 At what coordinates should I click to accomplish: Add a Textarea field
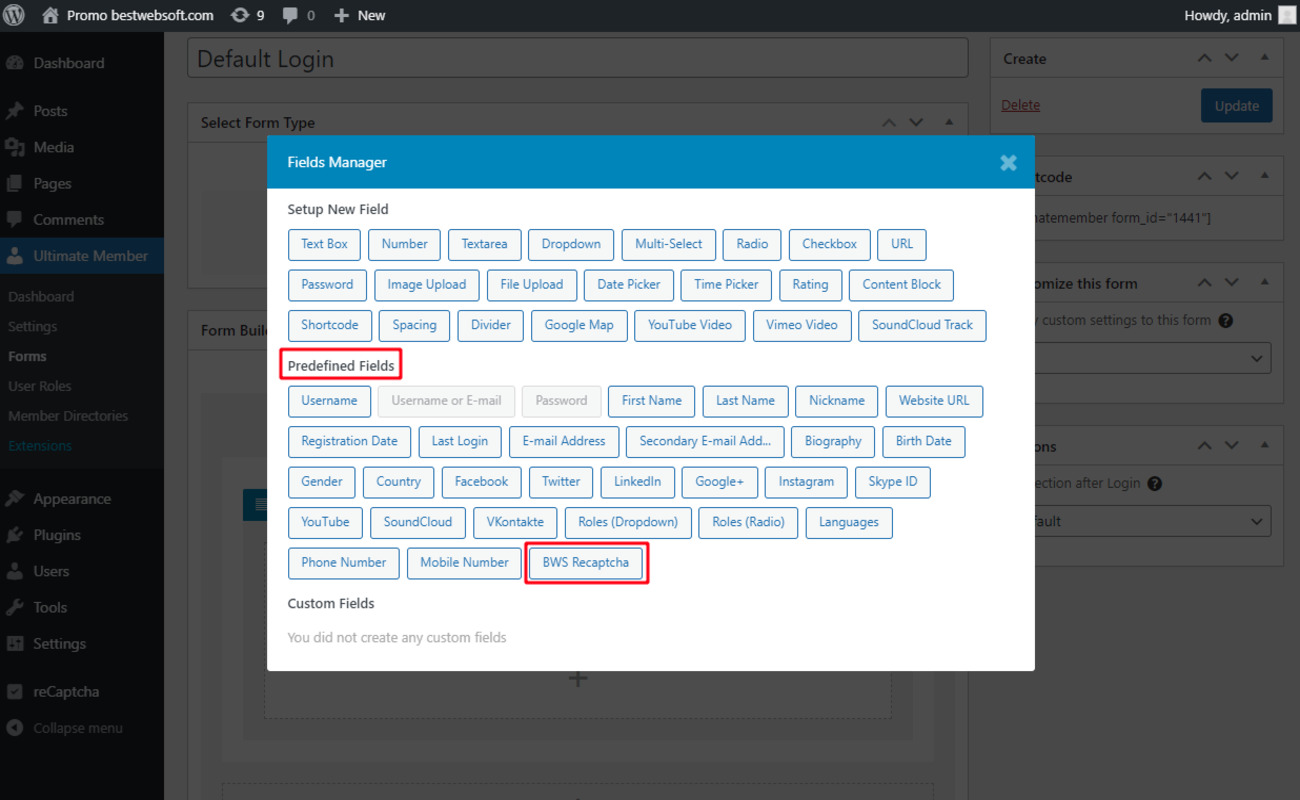pyautogui.click(x=484, y=244)
